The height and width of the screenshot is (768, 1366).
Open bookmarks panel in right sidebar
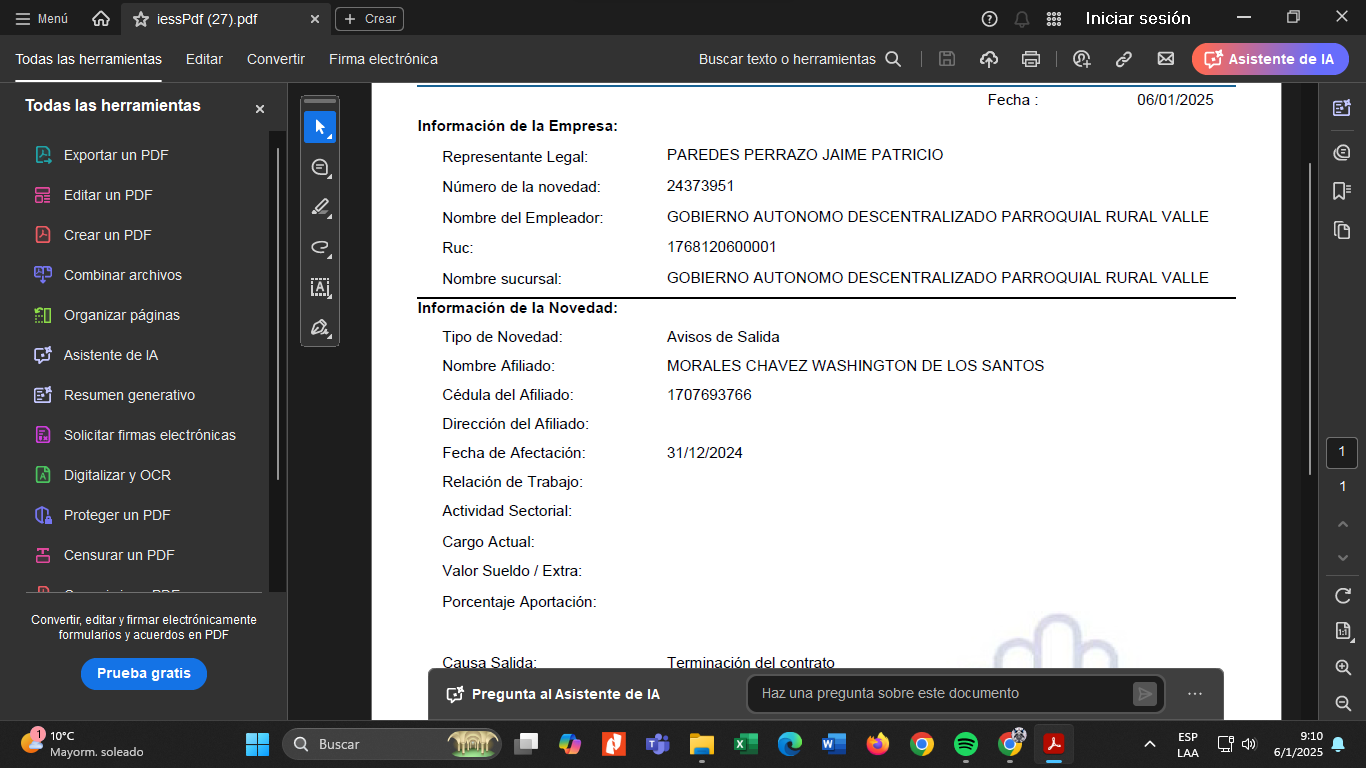[x=1342, y=191]
